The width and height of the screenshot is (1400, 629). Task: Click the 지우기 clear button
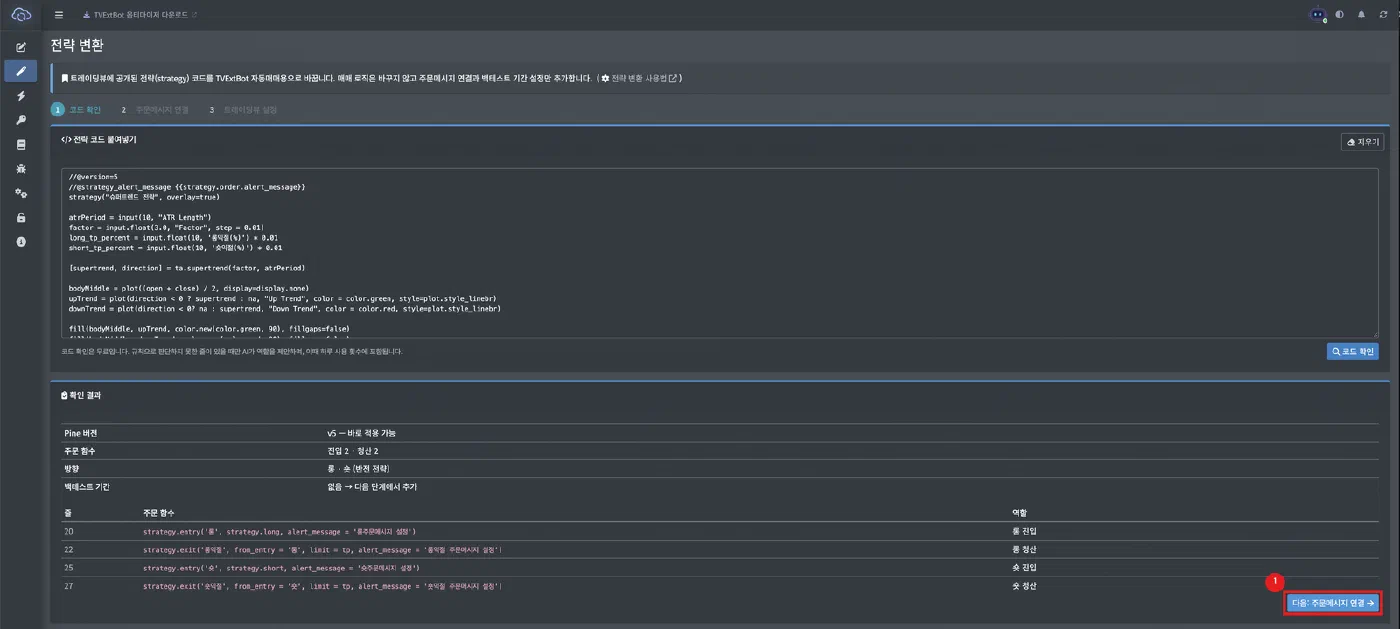[1362, 142]
